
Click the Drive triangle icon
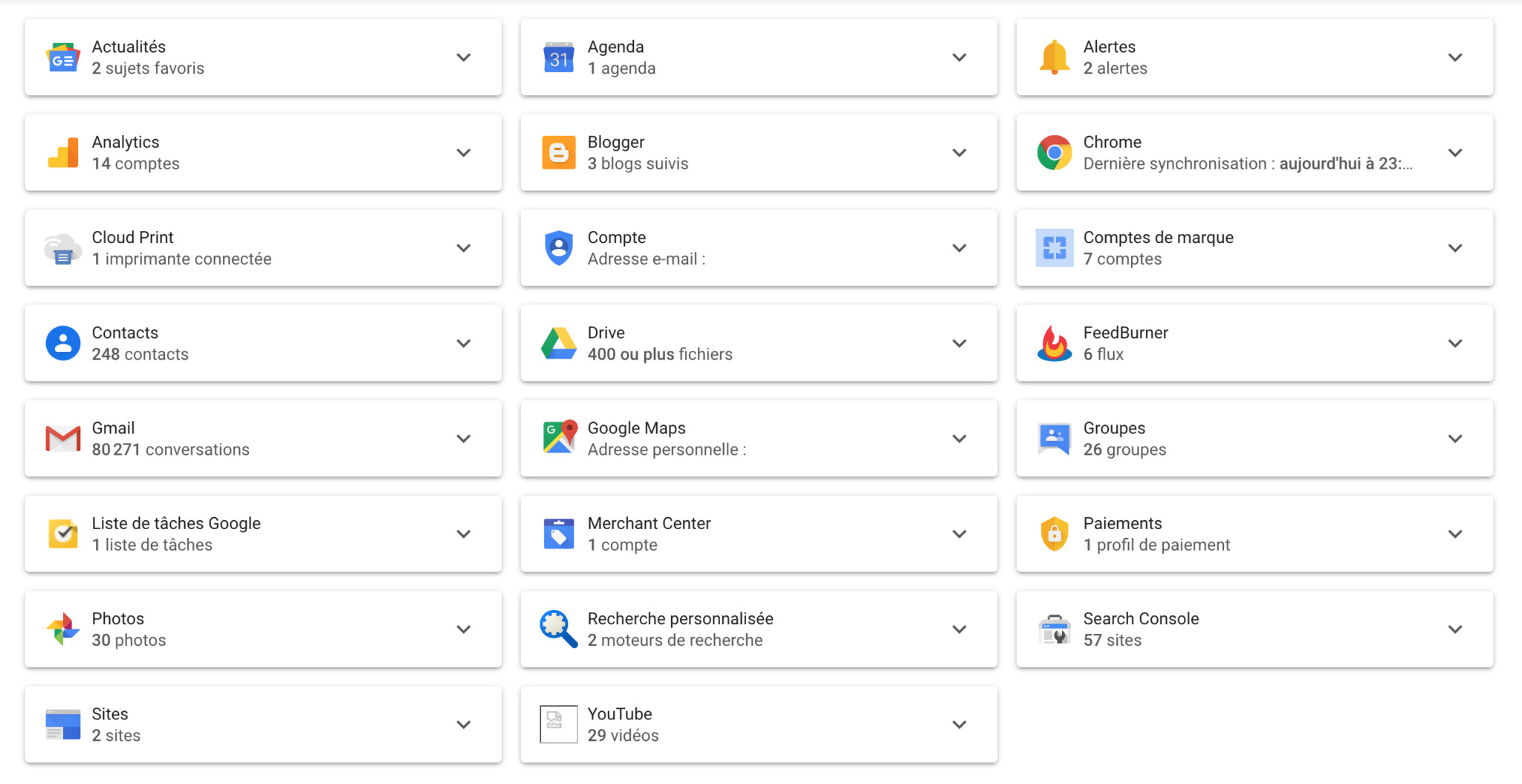558,343
